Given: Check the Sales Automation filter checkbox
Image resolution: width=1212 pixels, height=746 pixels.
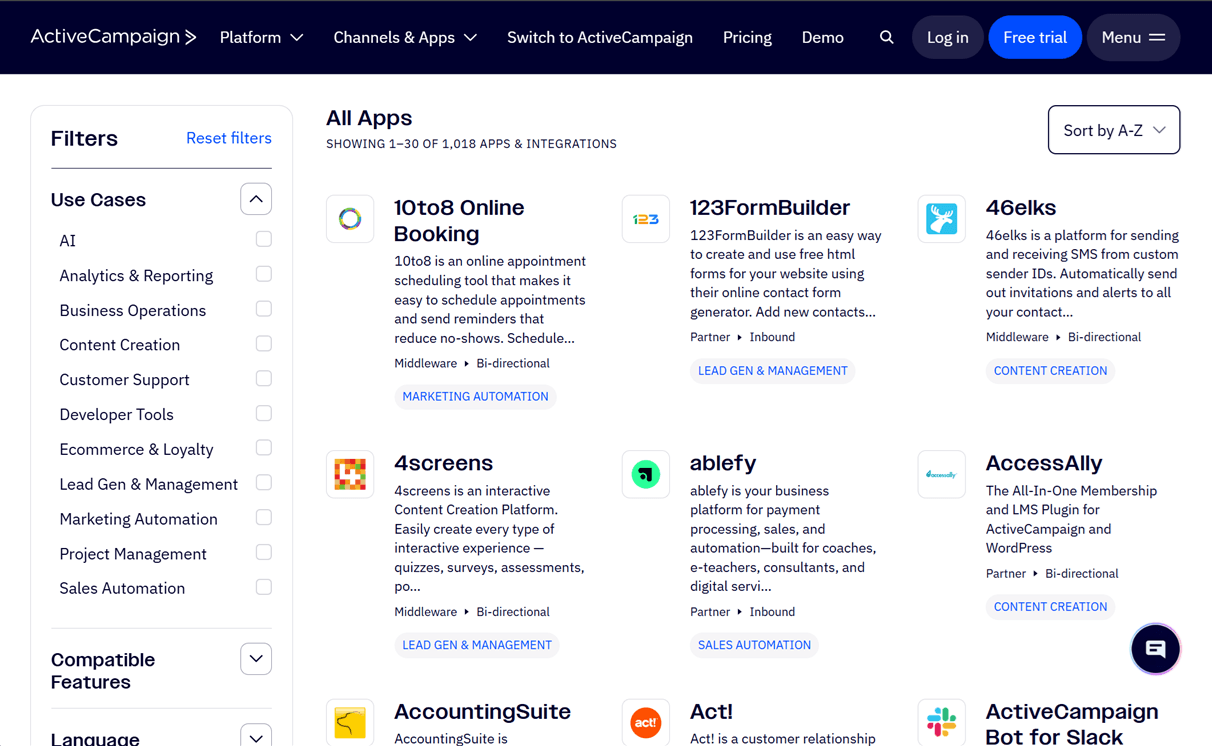Looking at the screenshot, I should 264,587.
